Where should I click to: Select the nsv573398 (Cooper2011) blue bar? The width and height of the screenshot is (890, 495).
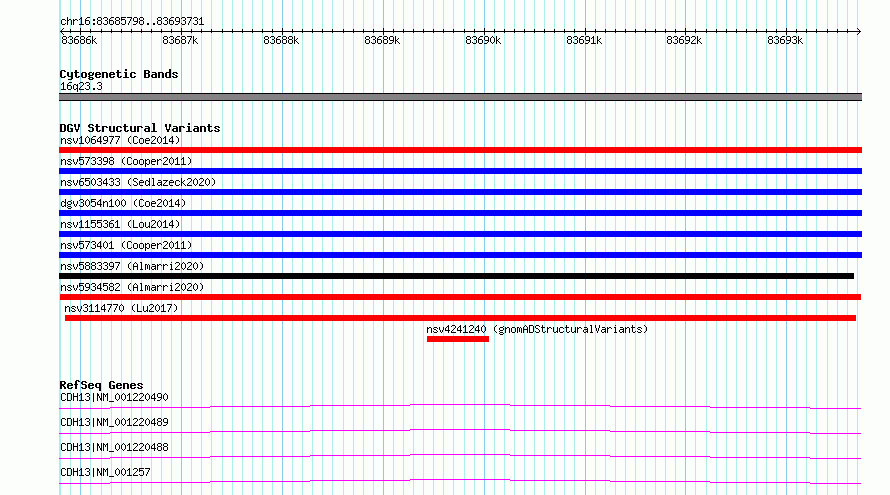(x=460, y=171)
